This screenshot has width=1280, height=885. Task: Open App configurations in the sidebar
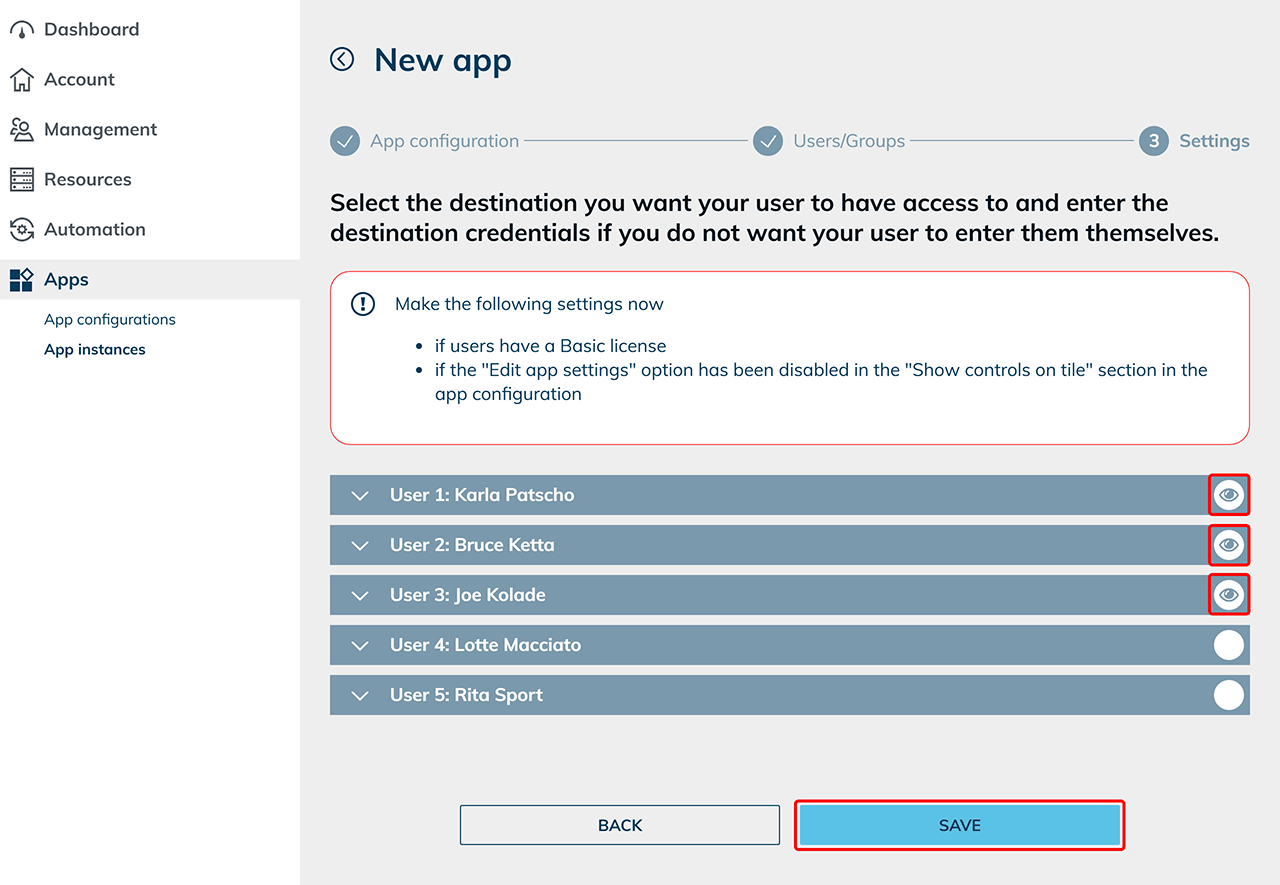point(110,320)
